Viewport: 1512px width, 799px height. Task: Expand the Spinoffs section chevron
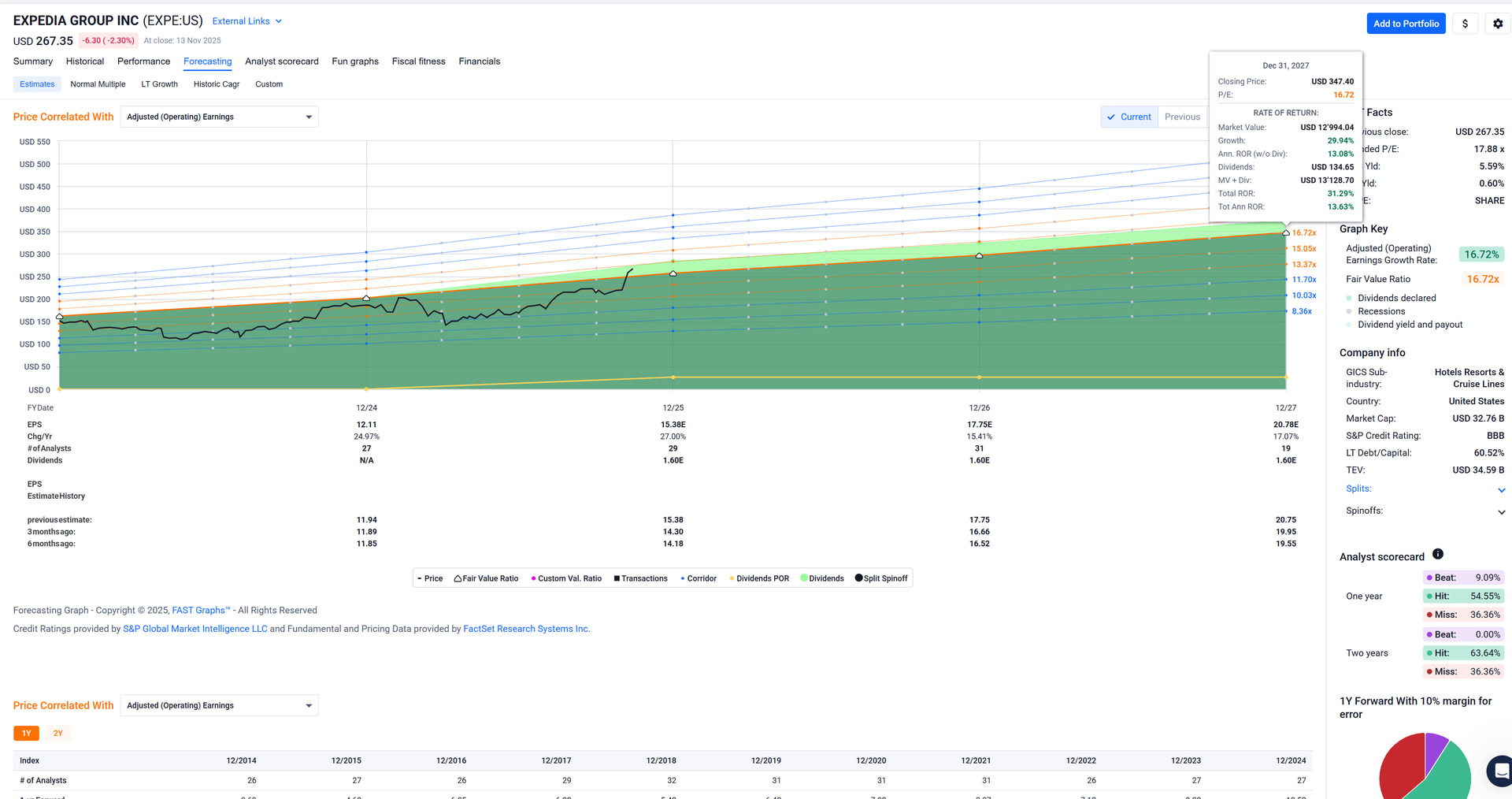1501,511
